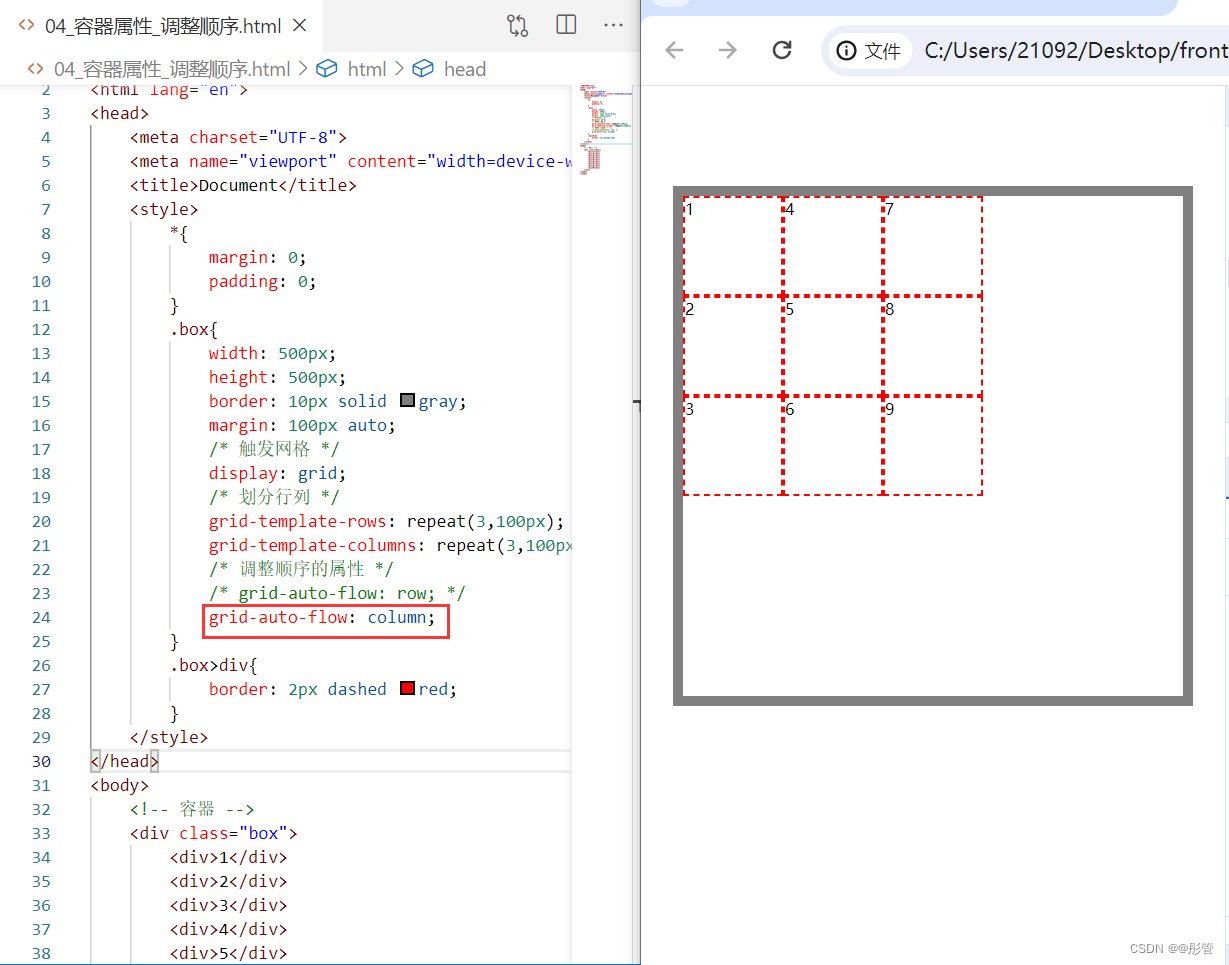The width and height of the screenshot is (1229, 965).
Task: Click the '</head>' closing tag line
Action: (124, 761)
